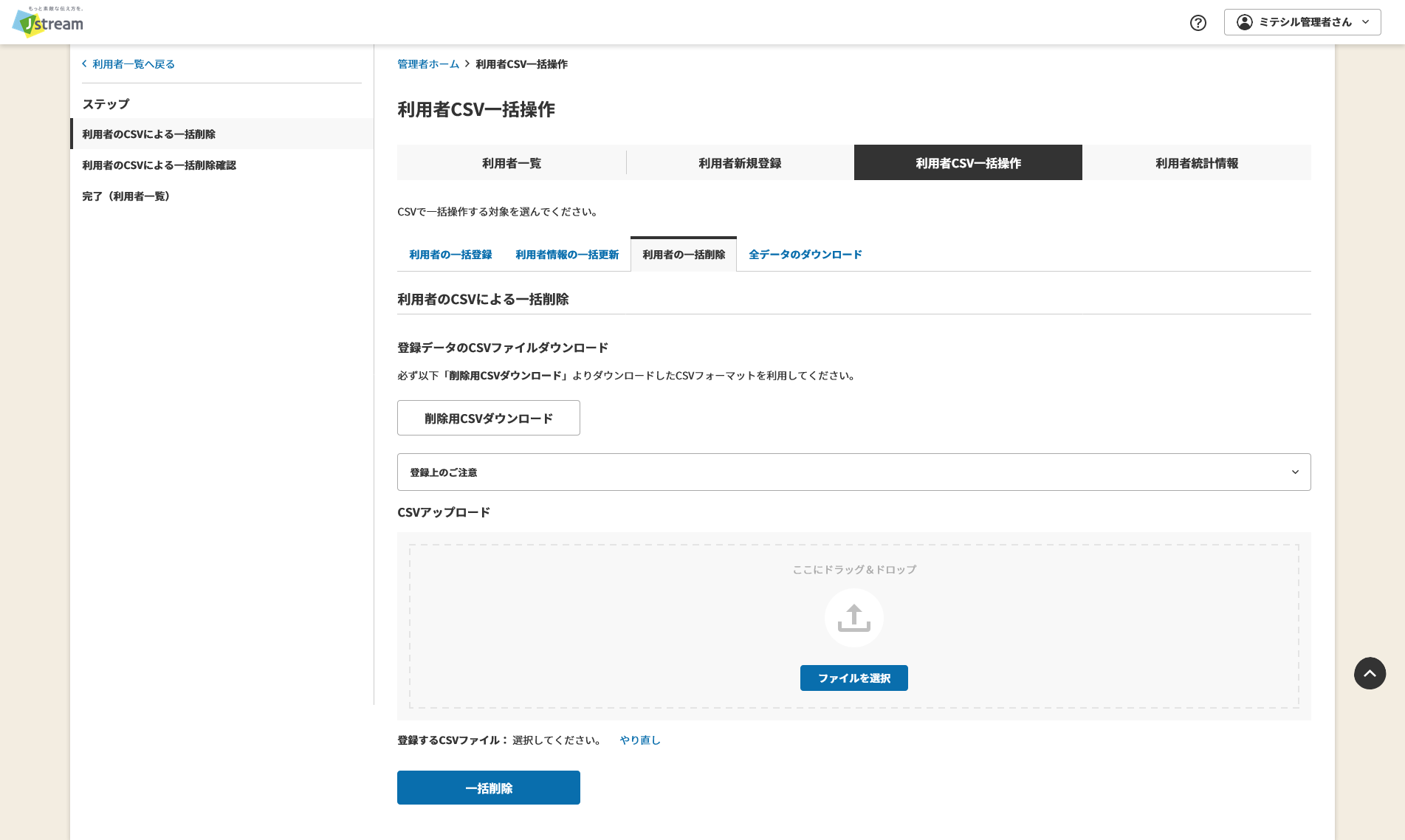Switch to the 利用者一覧 tab
Screen dimensions: 1405x840
coord(511,162)
